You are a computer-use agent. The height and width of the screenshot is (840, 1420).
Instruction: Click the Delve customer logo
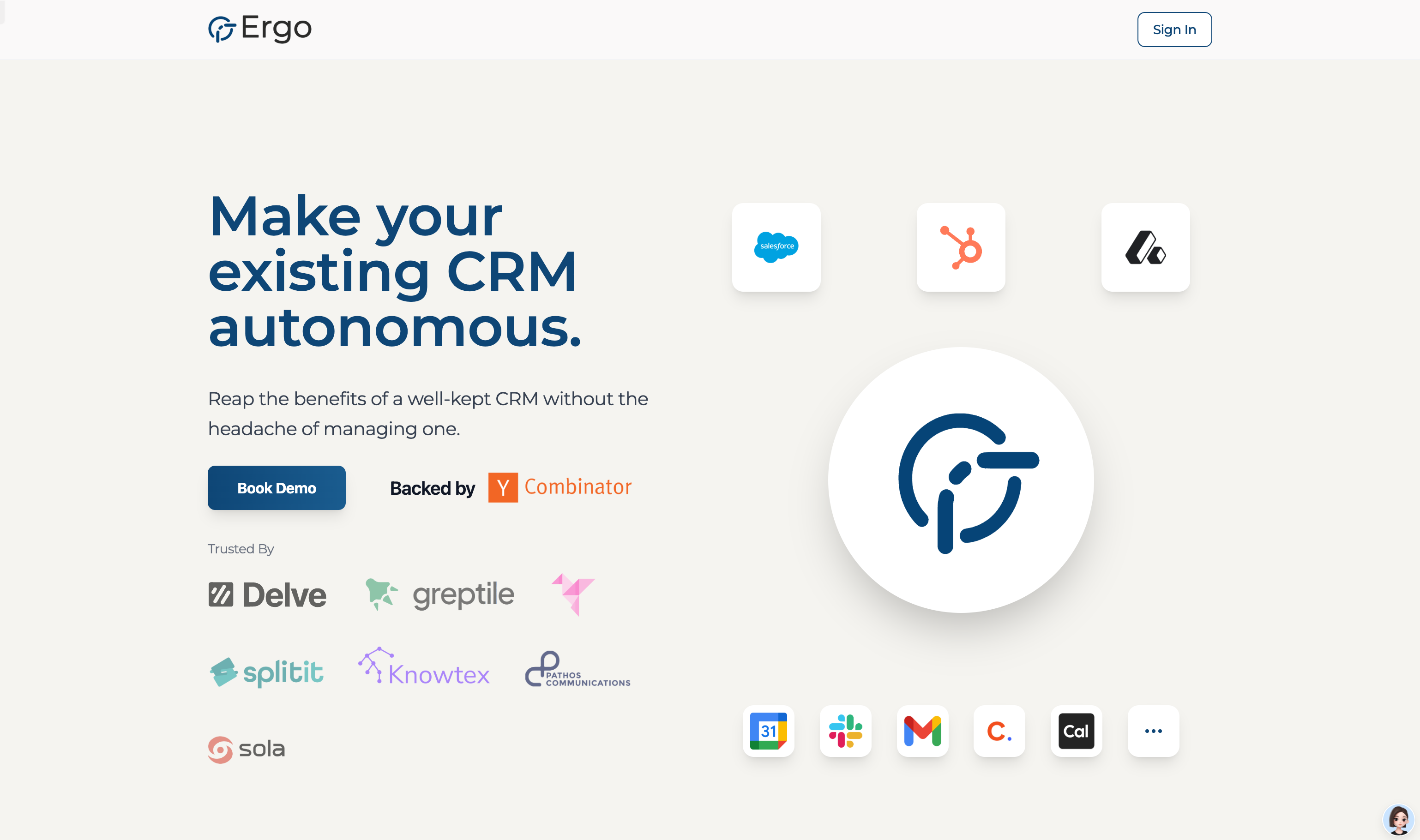[267, 595]
